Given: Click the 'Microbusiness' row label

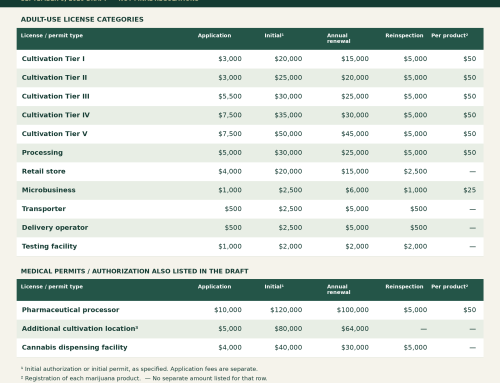Looking at the screenshot, I should 49,190.
